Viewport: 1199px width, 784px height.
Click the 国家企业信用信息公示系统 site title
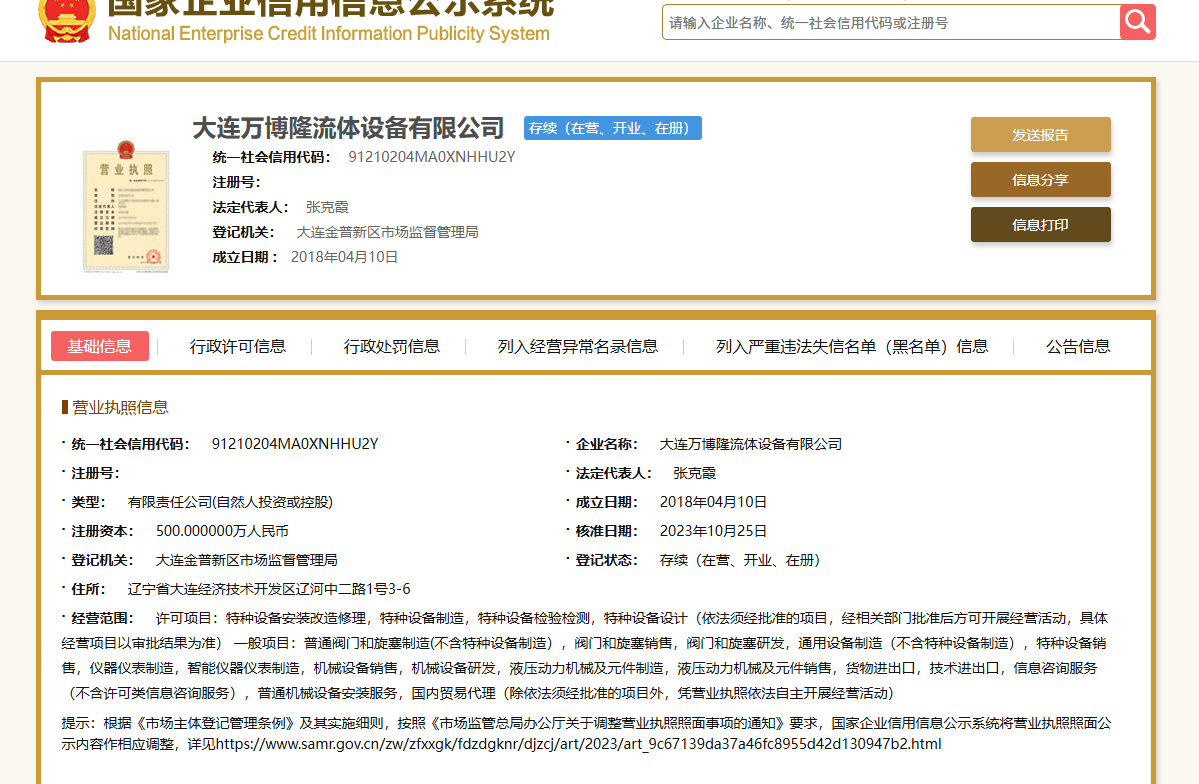[330, 8]
